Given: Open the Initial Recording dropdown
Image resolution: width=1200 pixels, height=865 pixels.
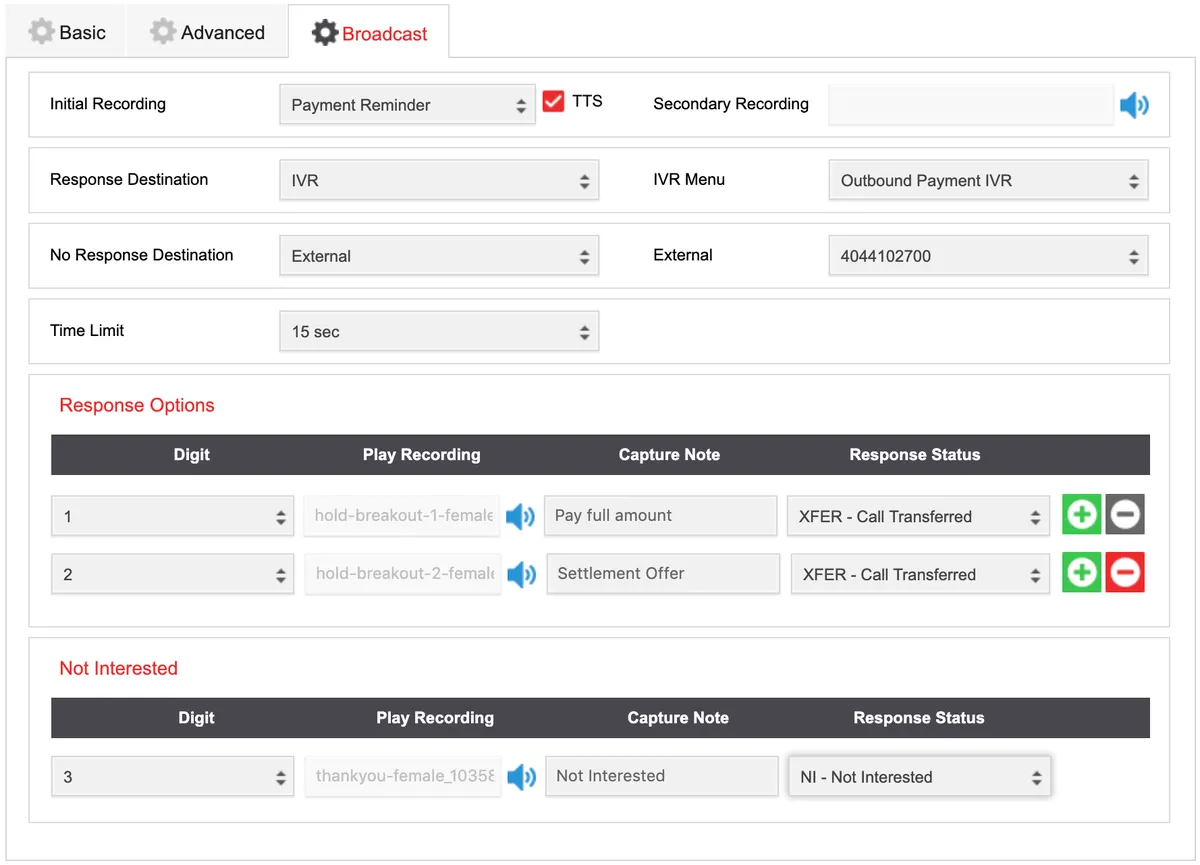Looking at the screenshot, I should click(x=407, y=105).
